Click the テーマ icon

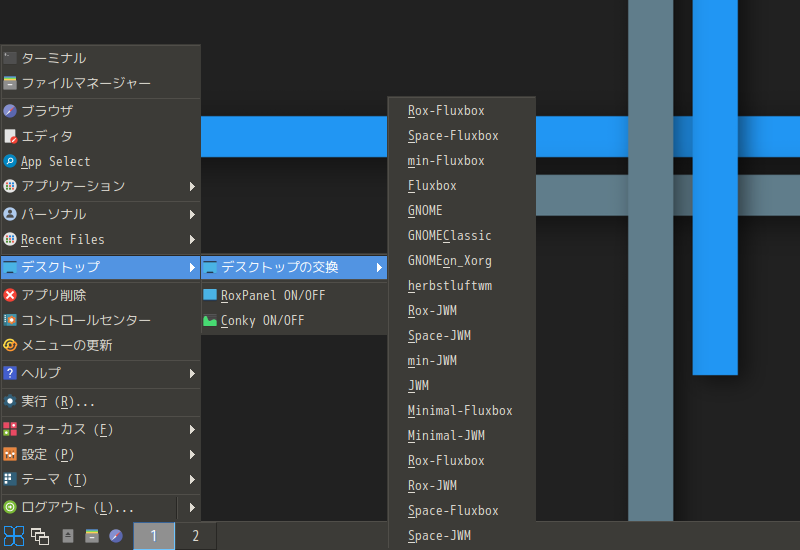(10, 479)
